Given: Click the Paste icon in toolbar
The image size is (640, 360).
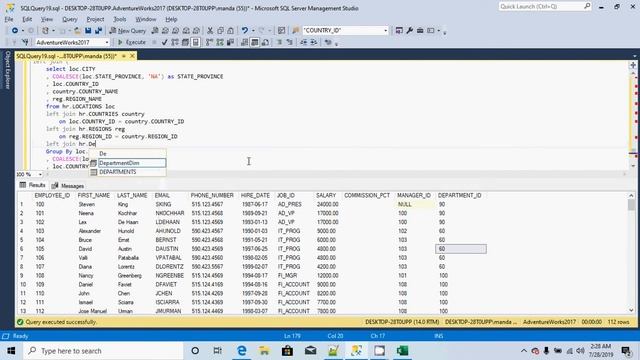Looking at the screenshot, I should 231,31.
